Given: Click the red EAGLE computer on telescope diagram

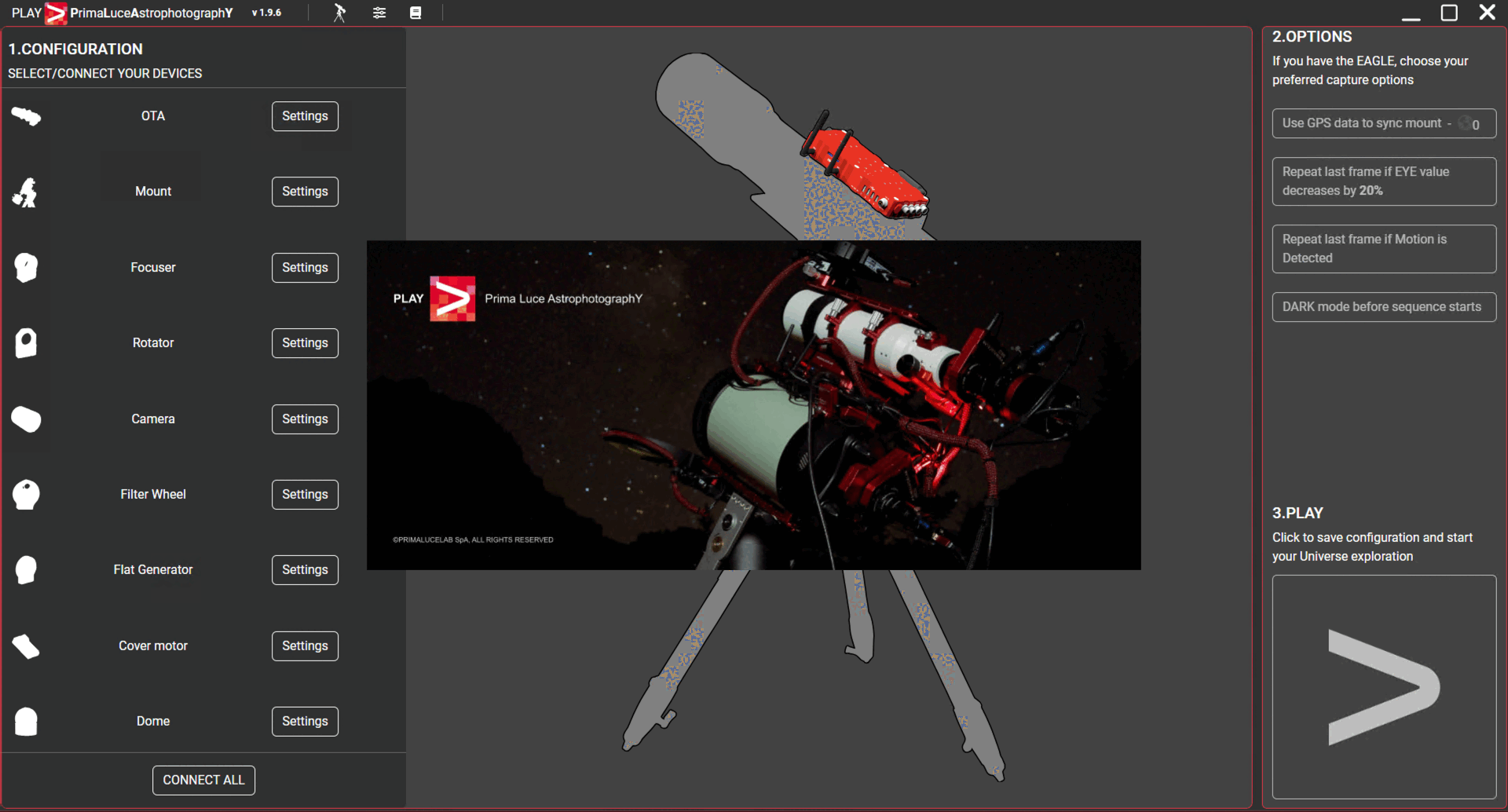Looking at the screenshot, I should coord(864,166).
